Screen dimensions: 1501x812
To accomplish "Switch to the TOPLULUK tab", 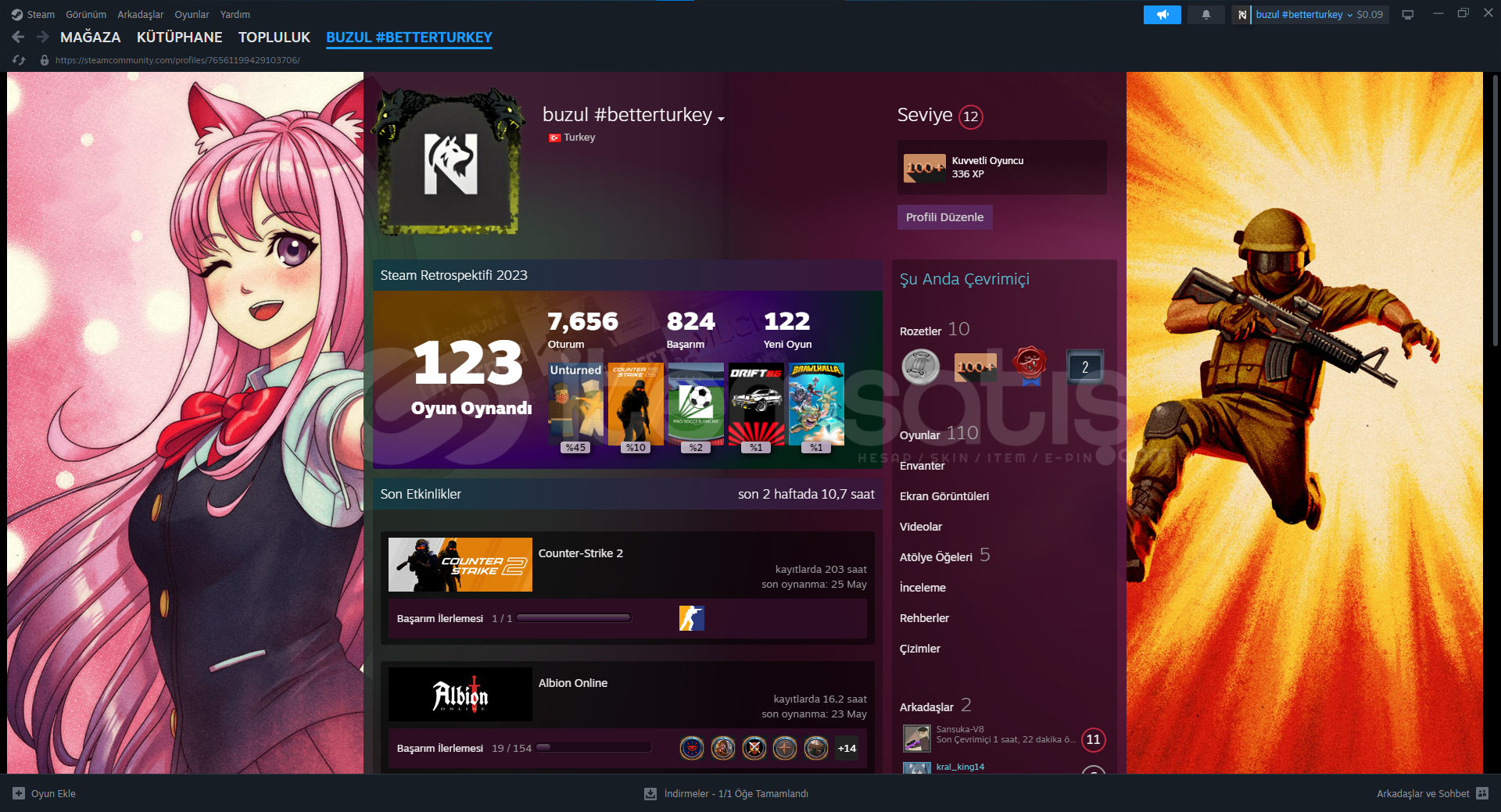I will 274,37.
